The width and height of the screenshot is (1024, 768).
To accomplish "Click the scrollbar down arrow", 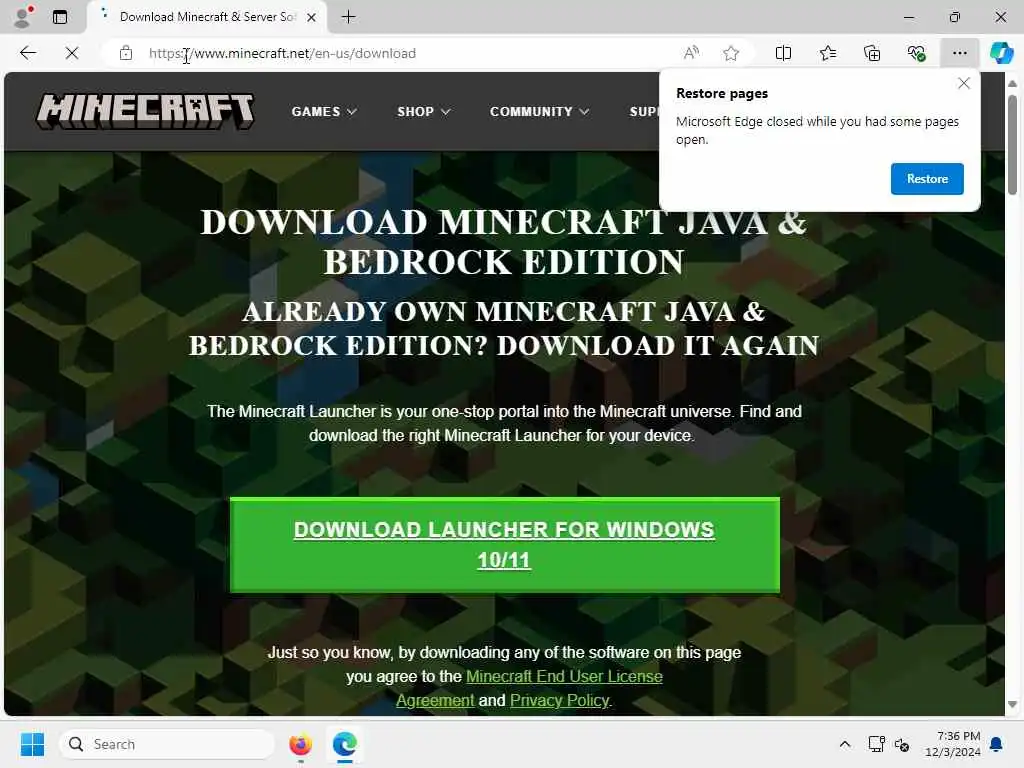I will [x=1012, y=705].
